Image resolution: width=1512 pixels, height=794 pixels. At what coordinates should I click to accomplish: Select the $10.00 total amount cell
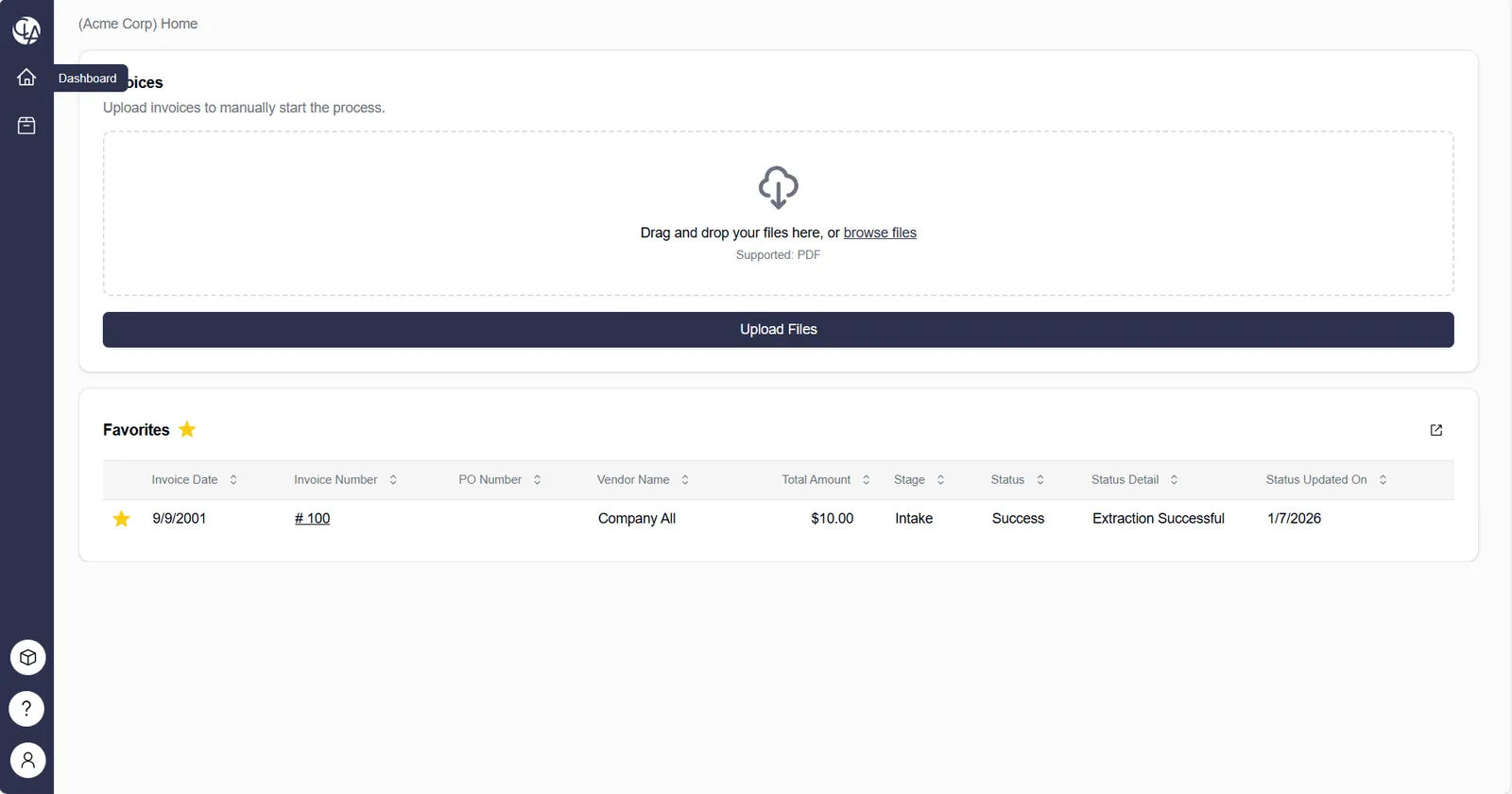tap(832, 519)
